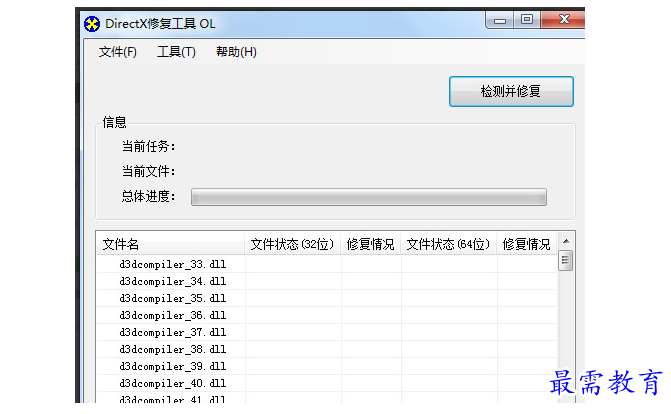Screen dimensions: 671x414
Task: Click the 文件状态(64位) column header
Action: [x=448, y=244]
